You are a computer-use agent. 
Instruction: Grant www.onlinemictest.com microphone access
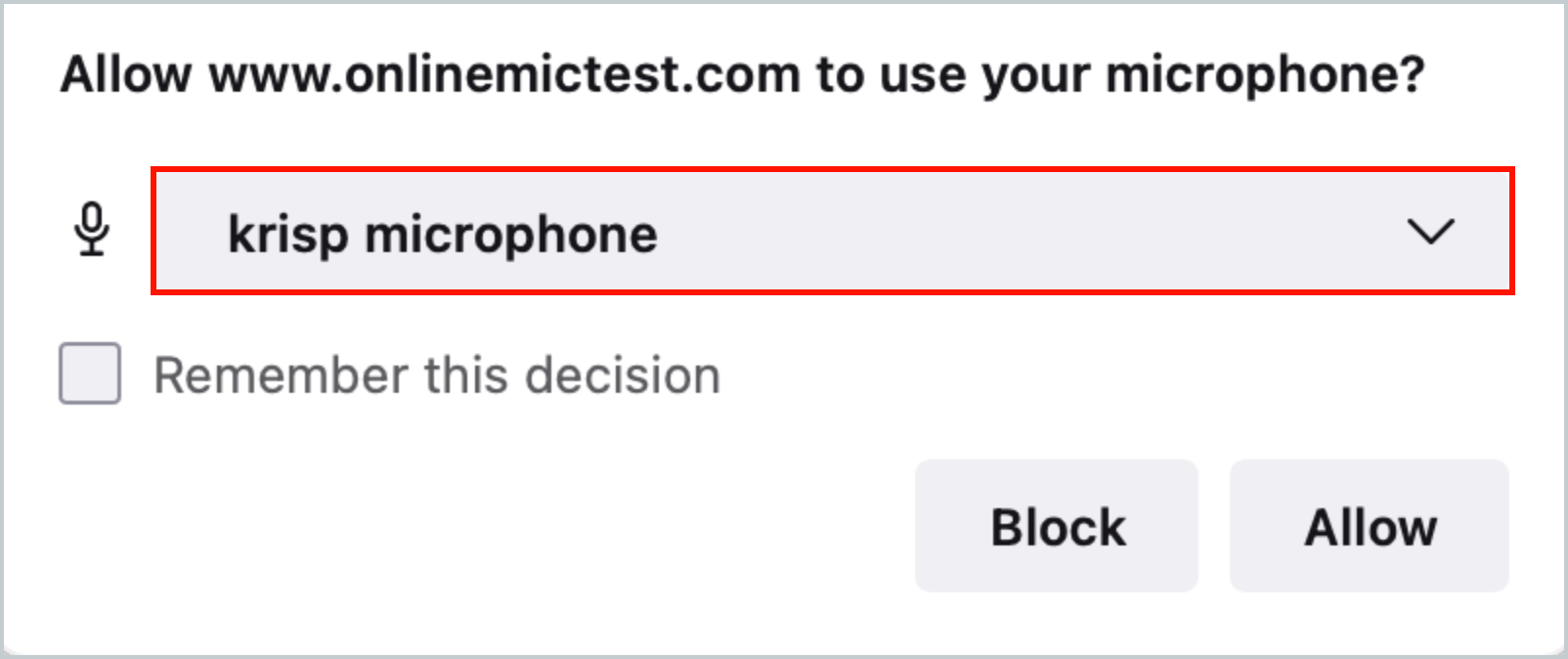click(1371, 526)
